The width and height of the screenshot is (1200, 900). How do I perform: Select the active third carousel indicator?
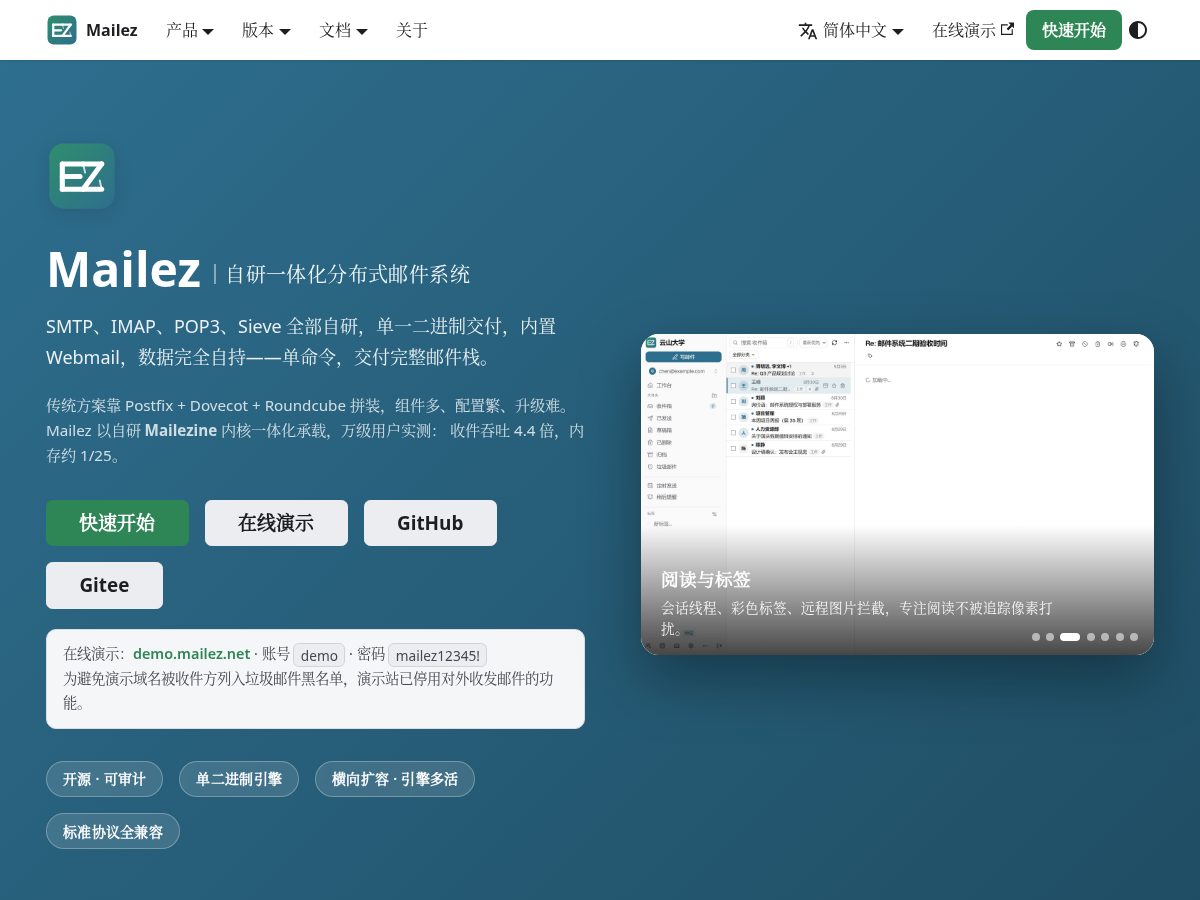pyautogui.click(x=1070, y=637)
